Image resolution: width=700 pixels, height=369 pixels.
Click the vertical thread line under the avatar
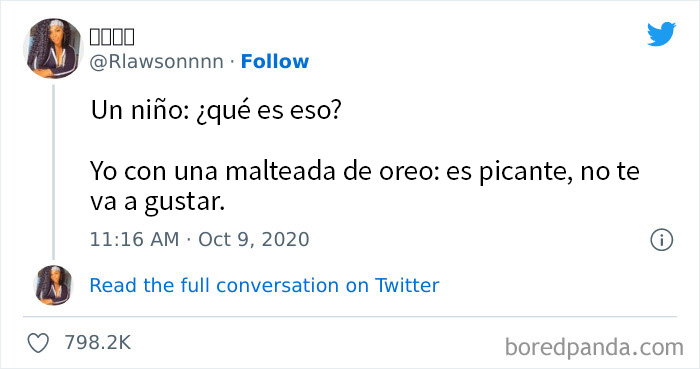[53, 172]
